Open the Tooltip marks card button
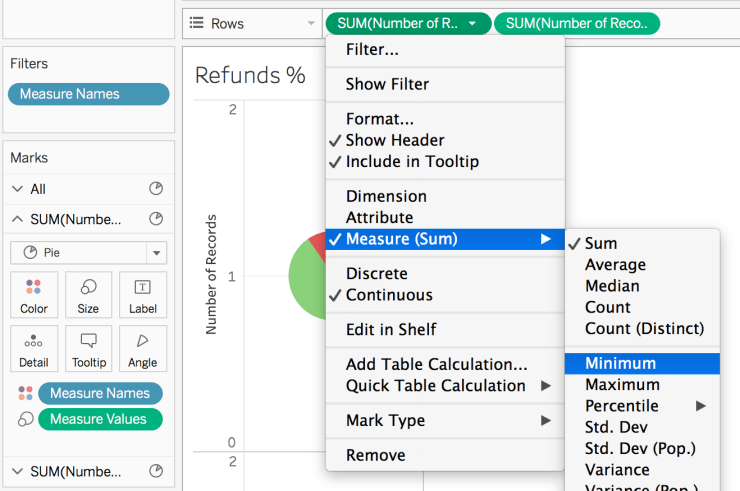Image resolution: width=740 pixels, height=491 pixels. tap(88, 349)
